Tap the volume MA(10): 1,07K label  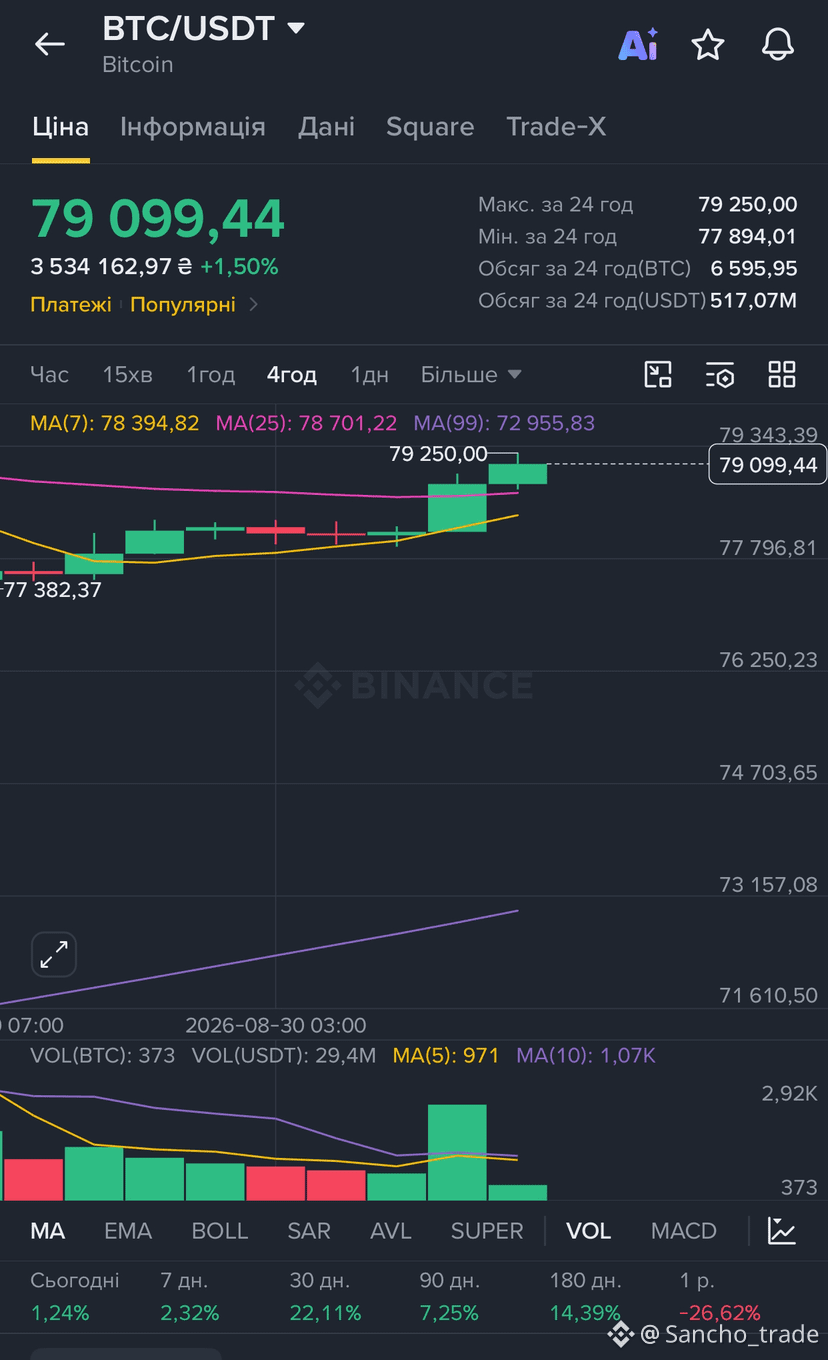586,1055
